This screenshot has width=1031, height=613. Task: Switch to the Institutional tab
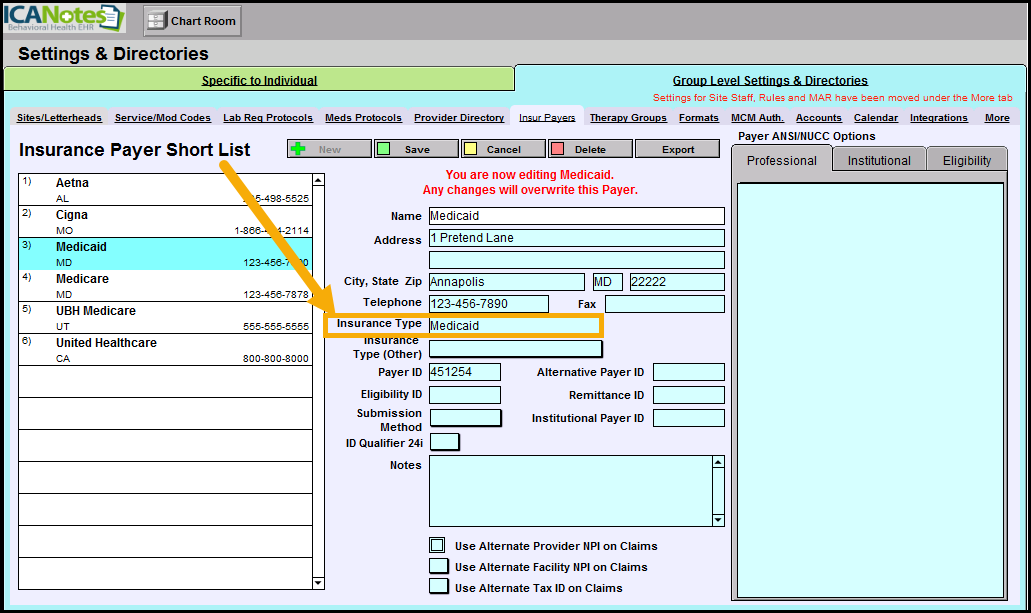coord(878,158)
